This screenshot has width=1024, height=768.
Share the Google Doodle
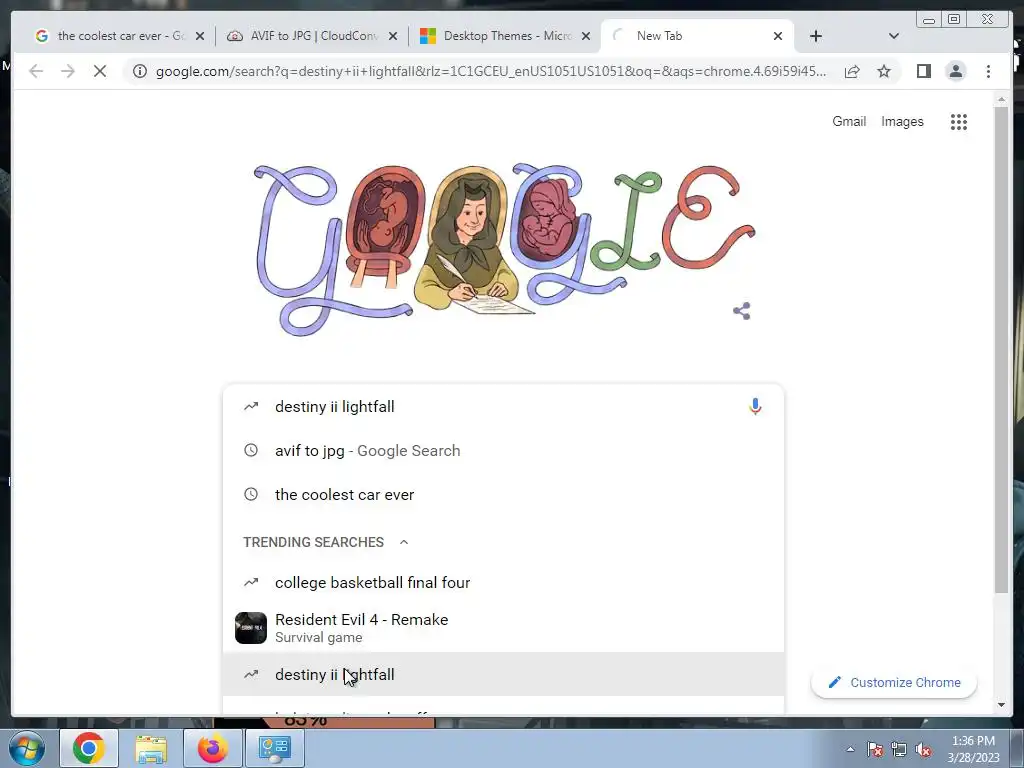pos(741,311)
